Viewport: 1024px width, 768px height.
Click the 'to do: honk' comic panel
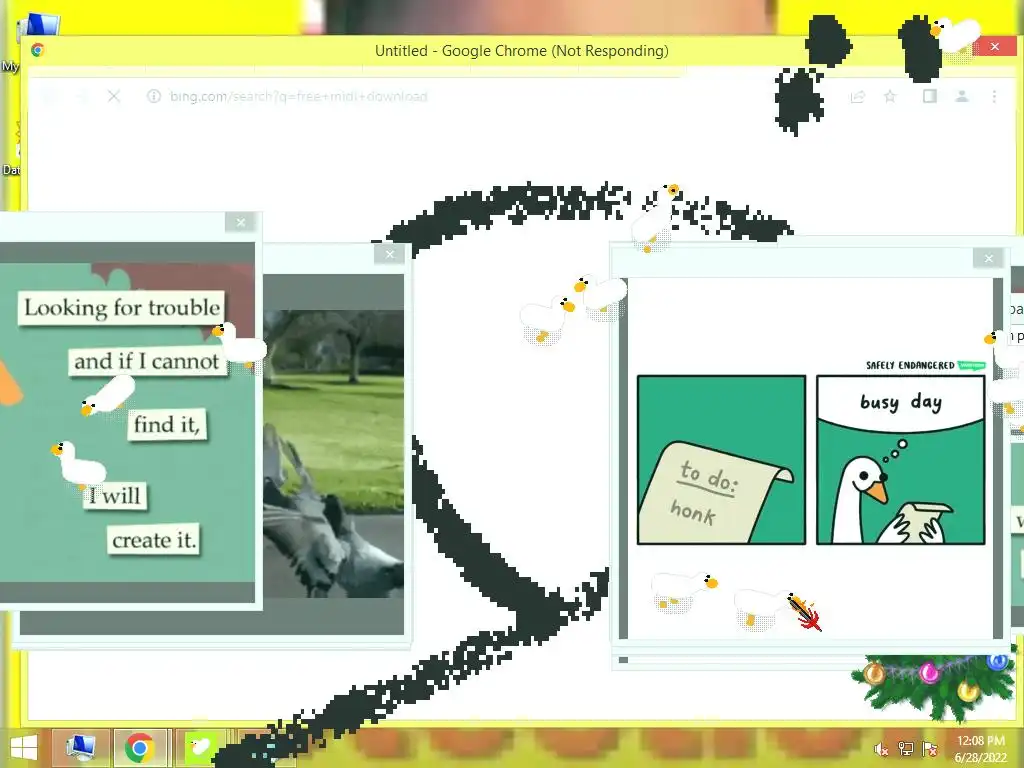[x=721, y=460]
